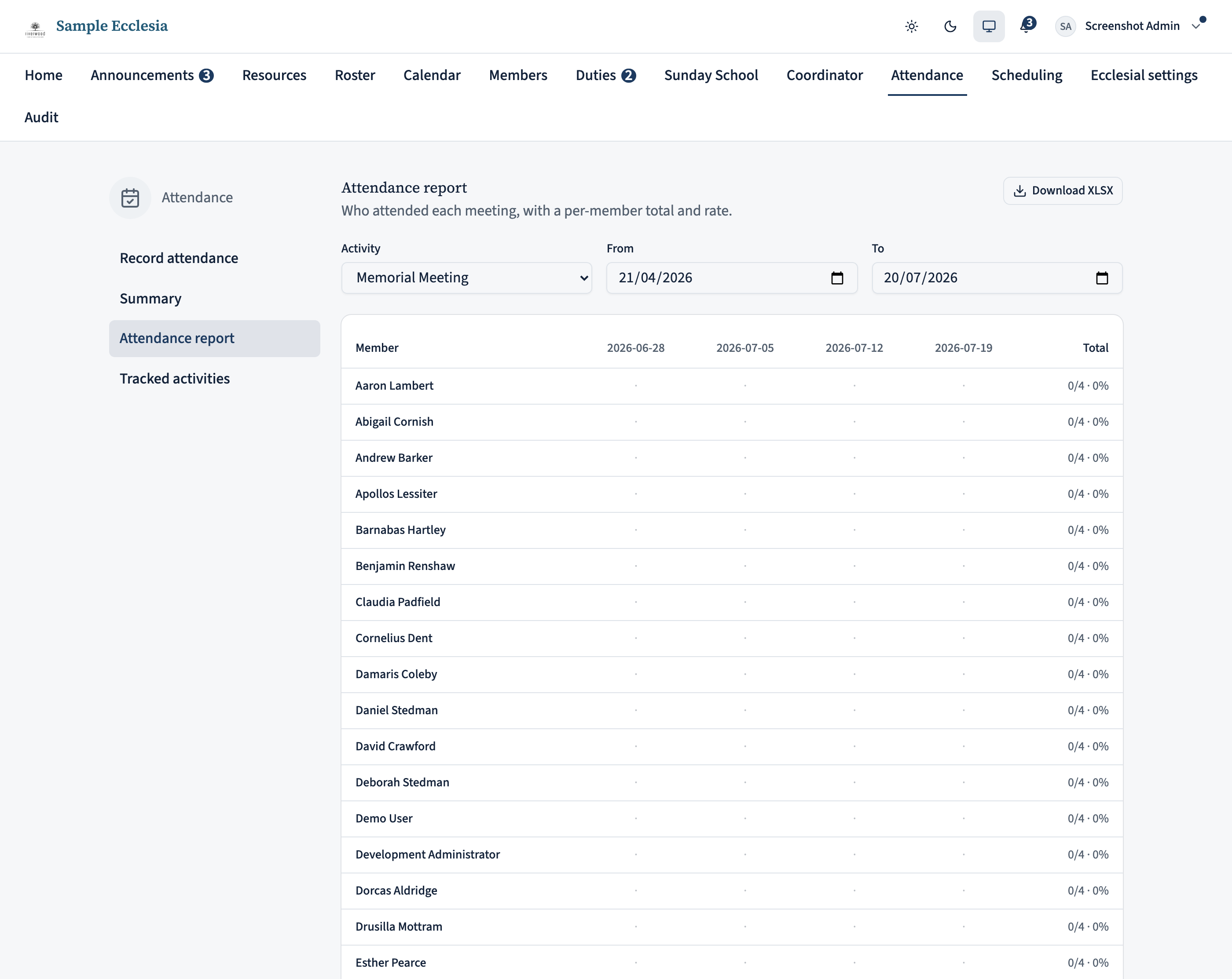Select Summary in the sidebar
The height and width of the screenshot is (979, 1232).
pyautogui.click(x=150, y=299)
